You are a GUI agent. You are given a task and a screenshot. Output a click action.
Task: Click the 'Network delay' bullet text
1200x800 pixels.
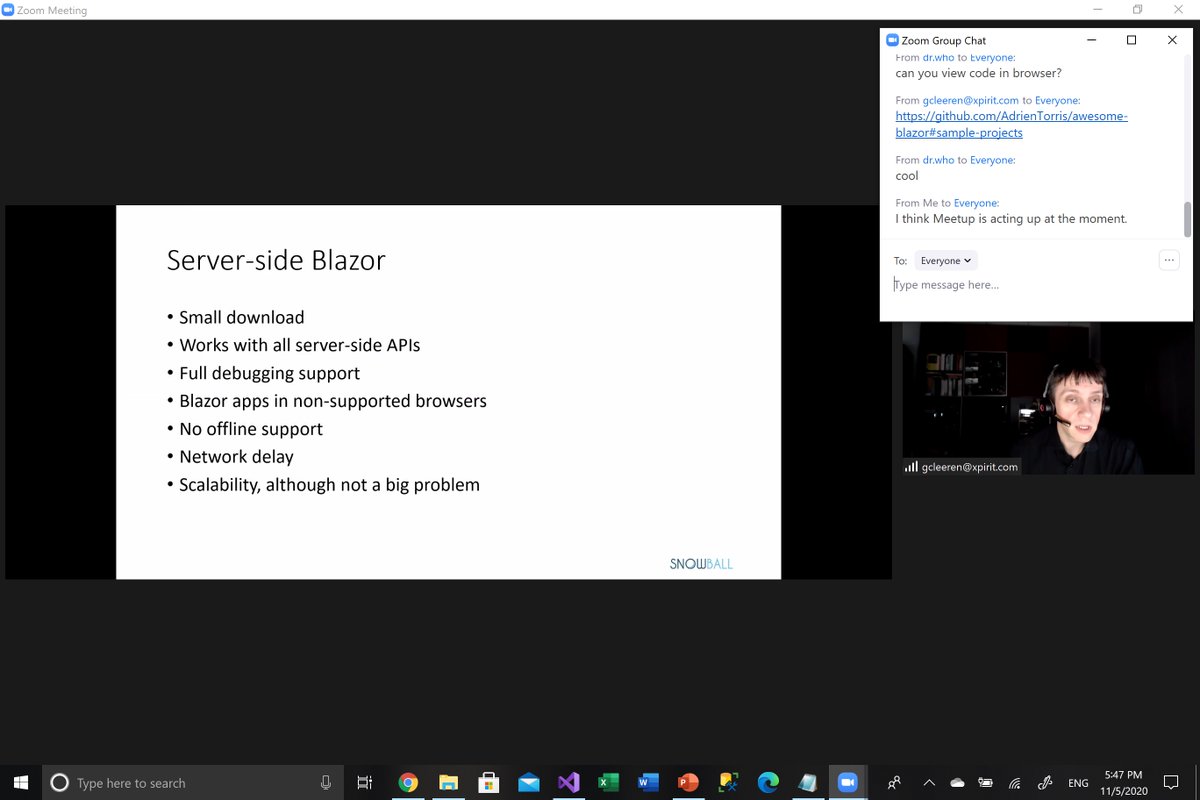coord(236,457)
